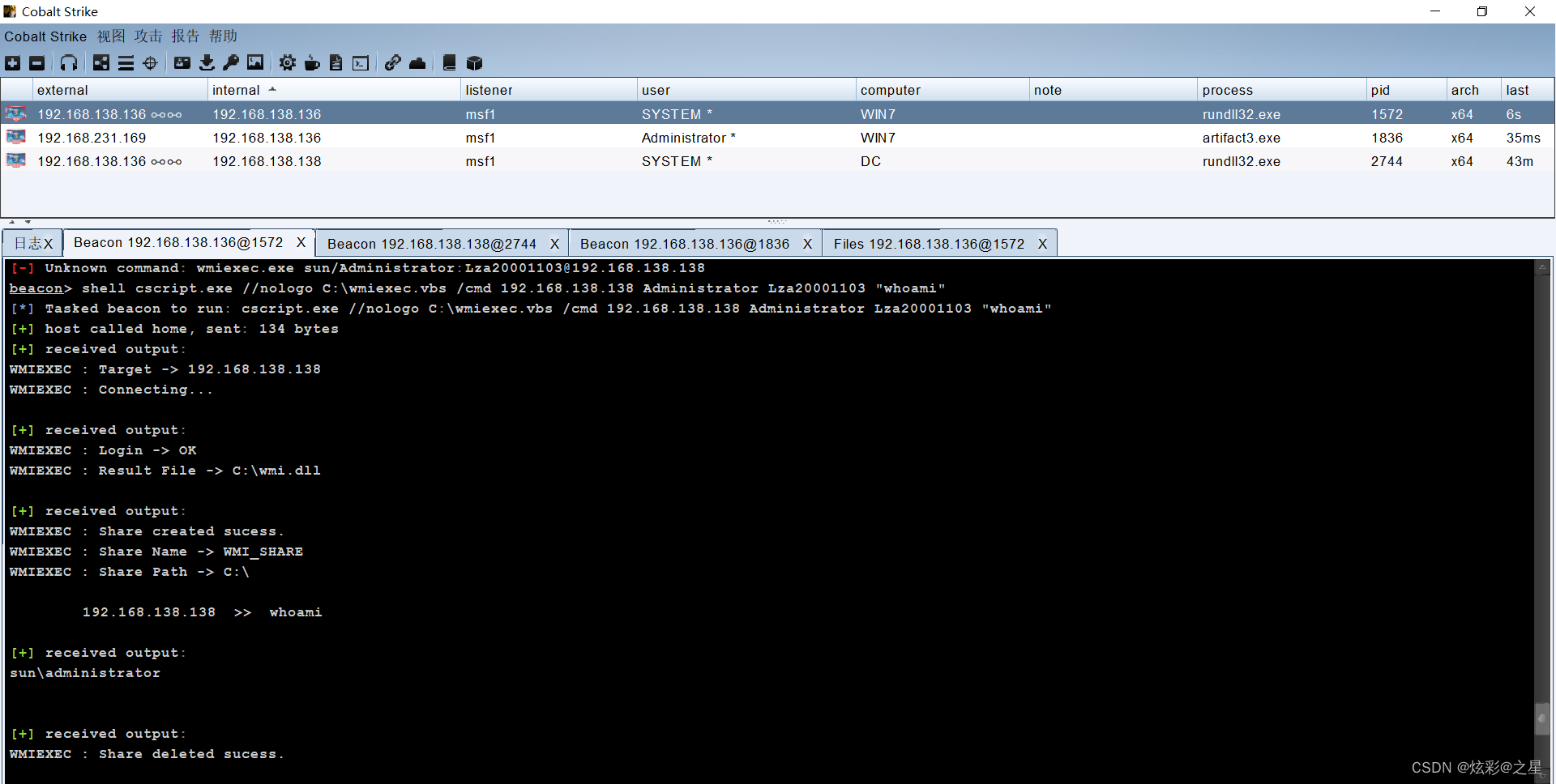Viewport: 1556px width, 784px height.
Task: Open the 报告 menu
Action: coord(186,36)
